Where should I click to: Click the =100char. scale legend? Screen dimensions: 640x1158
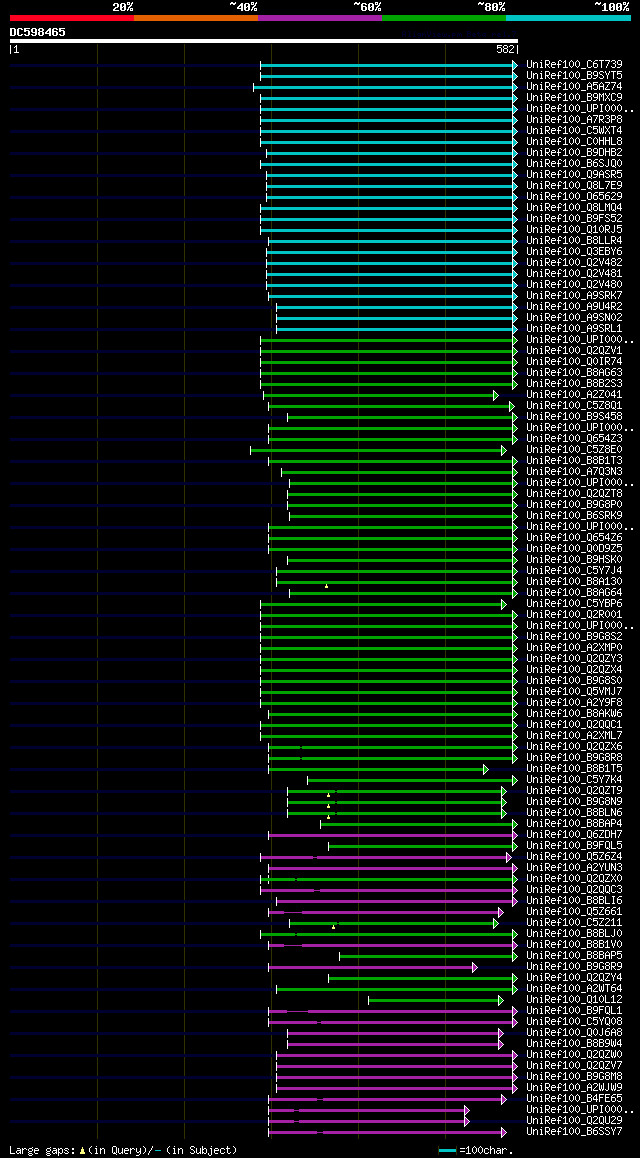click(x=476, y=1151)
